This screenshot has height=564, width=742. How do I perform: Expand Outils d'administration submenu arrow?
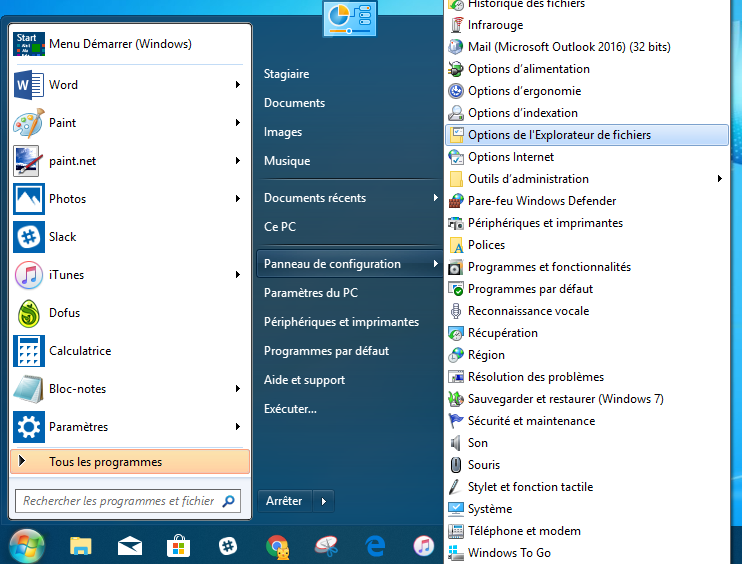[719, 179]
